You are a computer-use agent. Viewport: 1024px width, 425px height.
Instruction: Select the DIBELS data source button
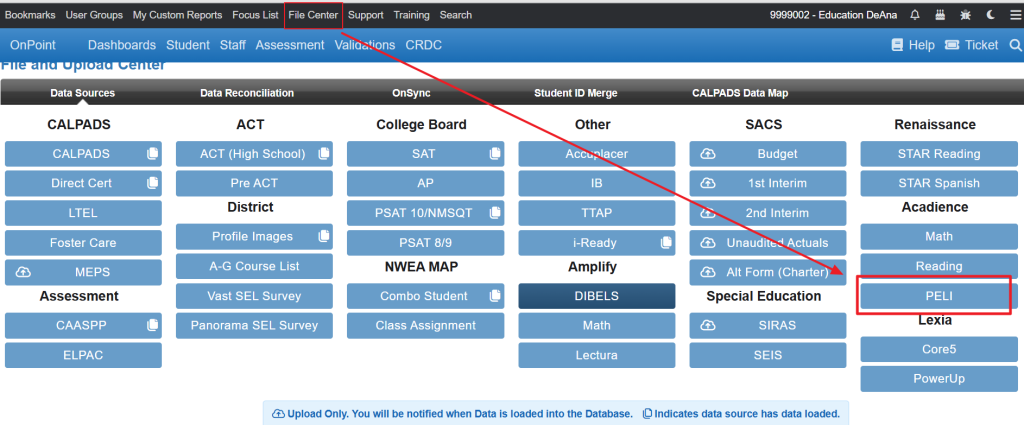coord(596,296)
